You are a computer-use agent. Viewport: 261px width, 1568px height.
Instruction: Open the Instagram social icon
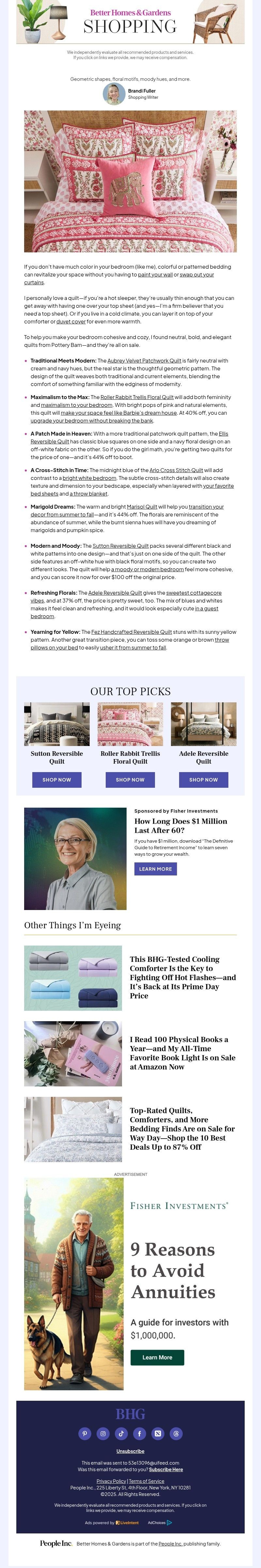[x=103, y=1433]
